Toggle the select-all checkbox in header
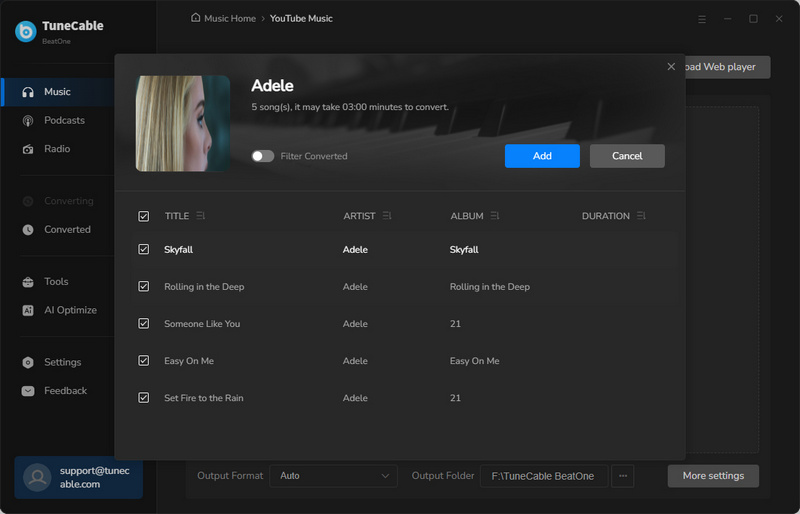This screenshot has height=514, width=800. [x=144, y=216]
